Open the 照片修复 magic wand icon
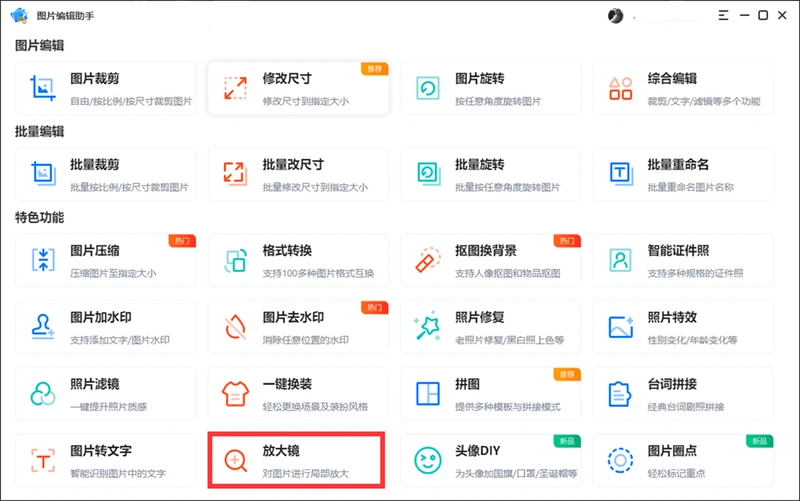The width and height of the screenshot is (800, 501). [428, 326]
